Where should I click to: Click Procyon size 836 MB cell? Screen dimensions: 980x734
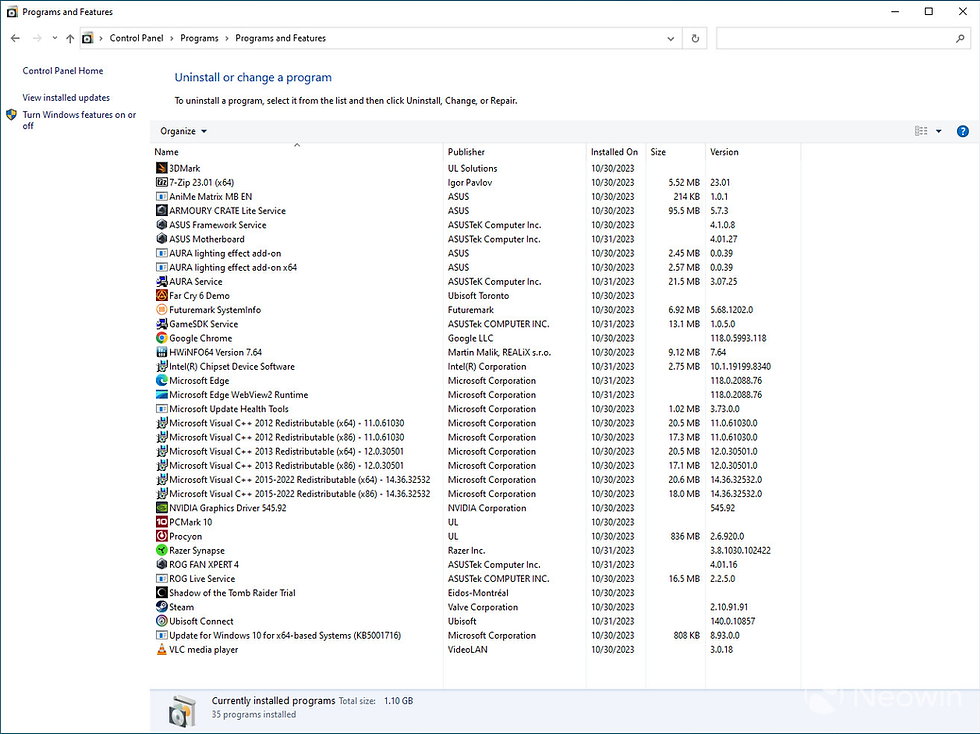pyautogui.click(x=685, y=536)
